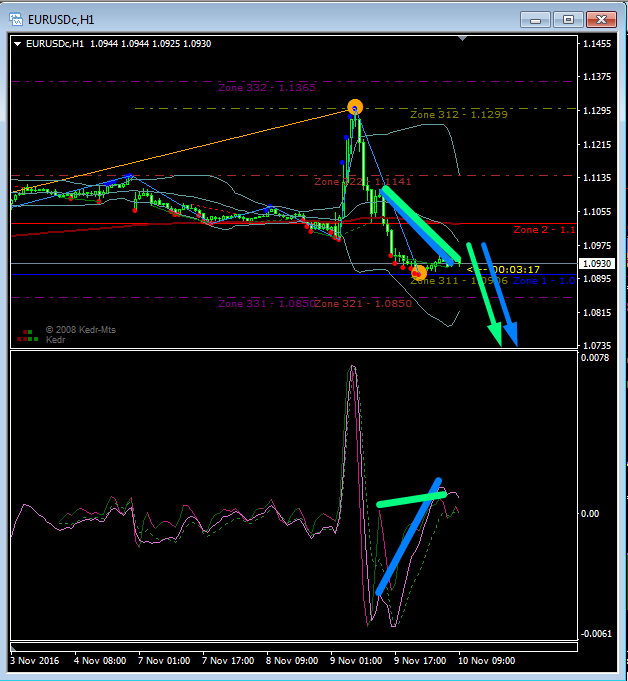Click the Zone 312 - 1.1299 label
This screenshot has width=628, height=681.
click(459, 115)
